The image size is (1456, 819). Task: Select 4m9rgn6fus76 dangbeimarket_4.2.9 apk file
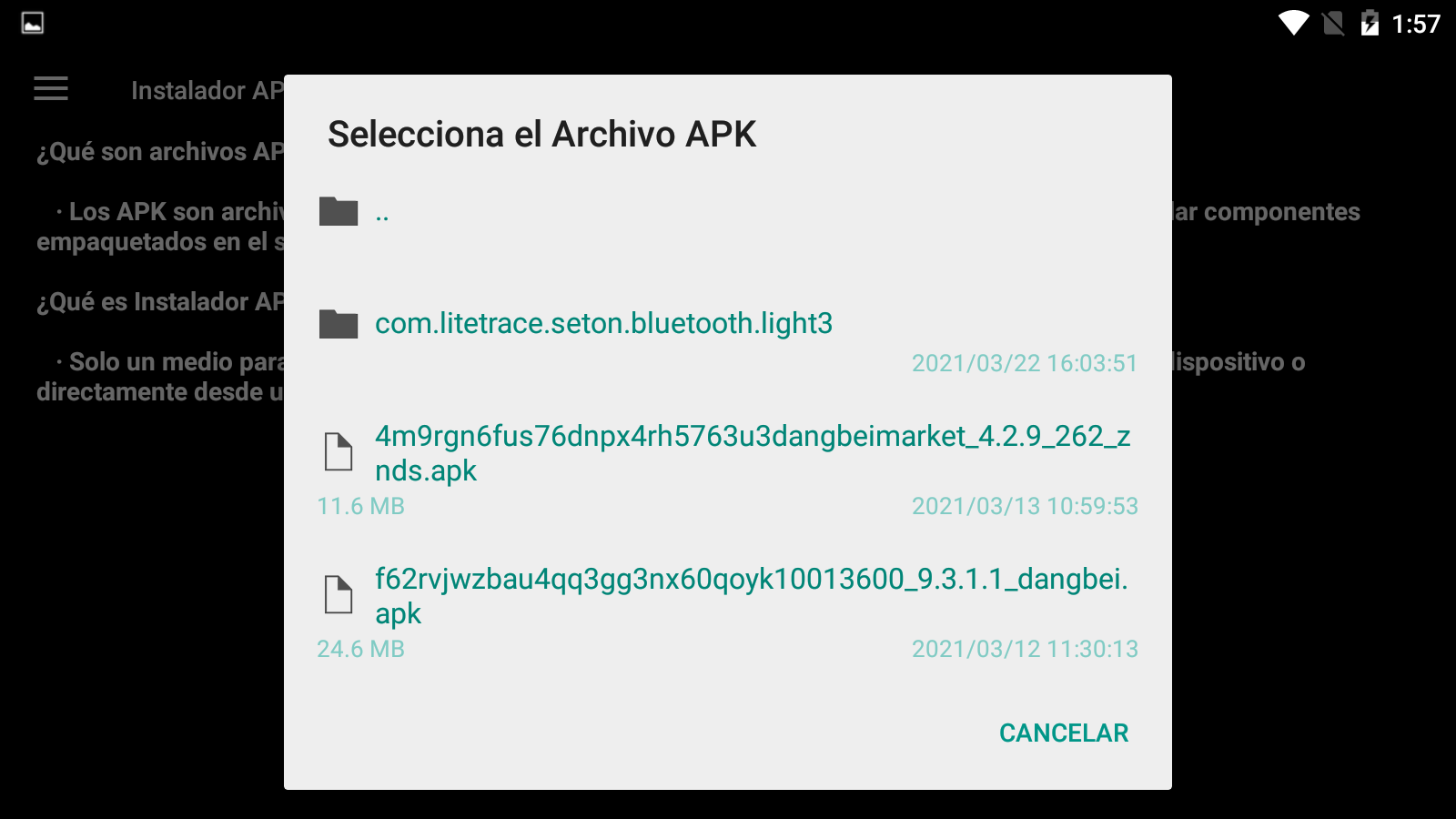point(728,468)
